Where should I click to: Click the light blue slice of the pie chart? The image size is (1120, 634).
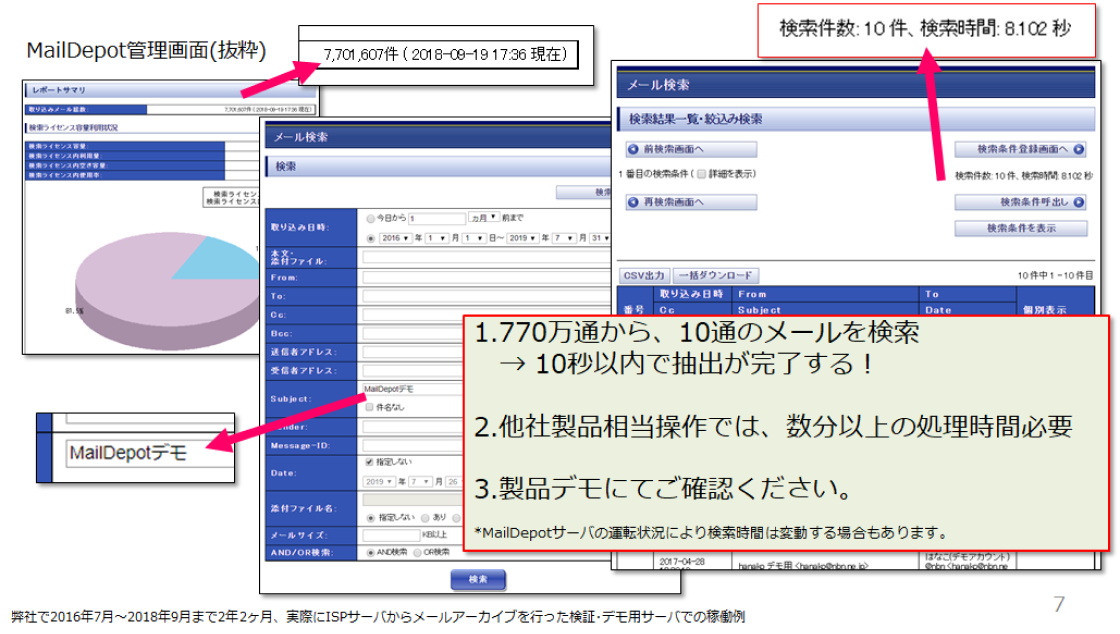(218, 258)
